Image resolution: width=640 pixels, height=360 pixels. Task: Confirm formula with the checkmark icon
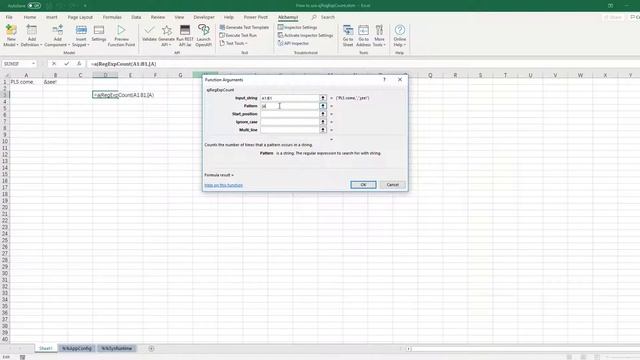tap(67, 64)
